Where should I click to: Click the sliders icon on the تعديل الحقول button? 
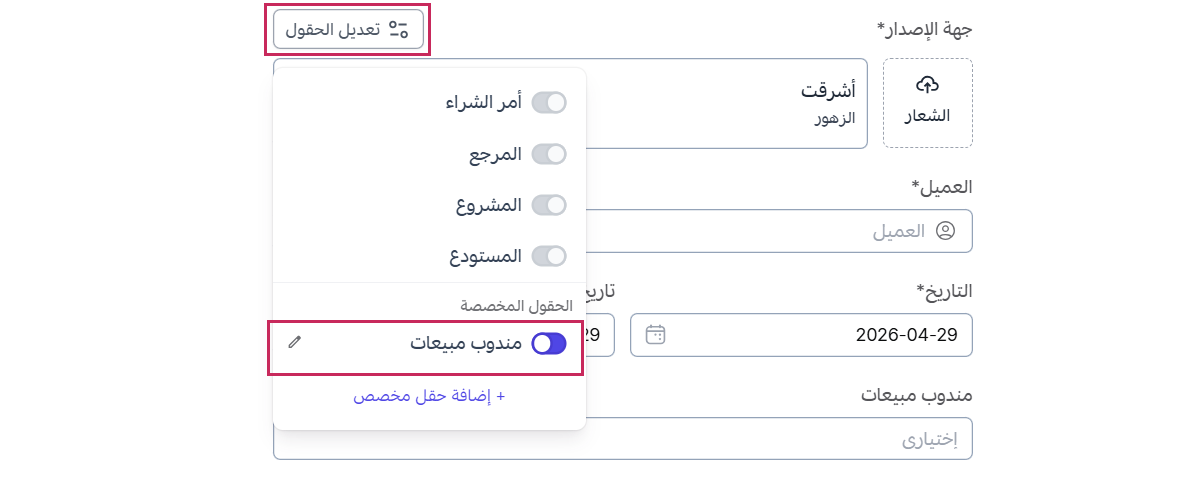pyautogui.click(x=399, y=29)
